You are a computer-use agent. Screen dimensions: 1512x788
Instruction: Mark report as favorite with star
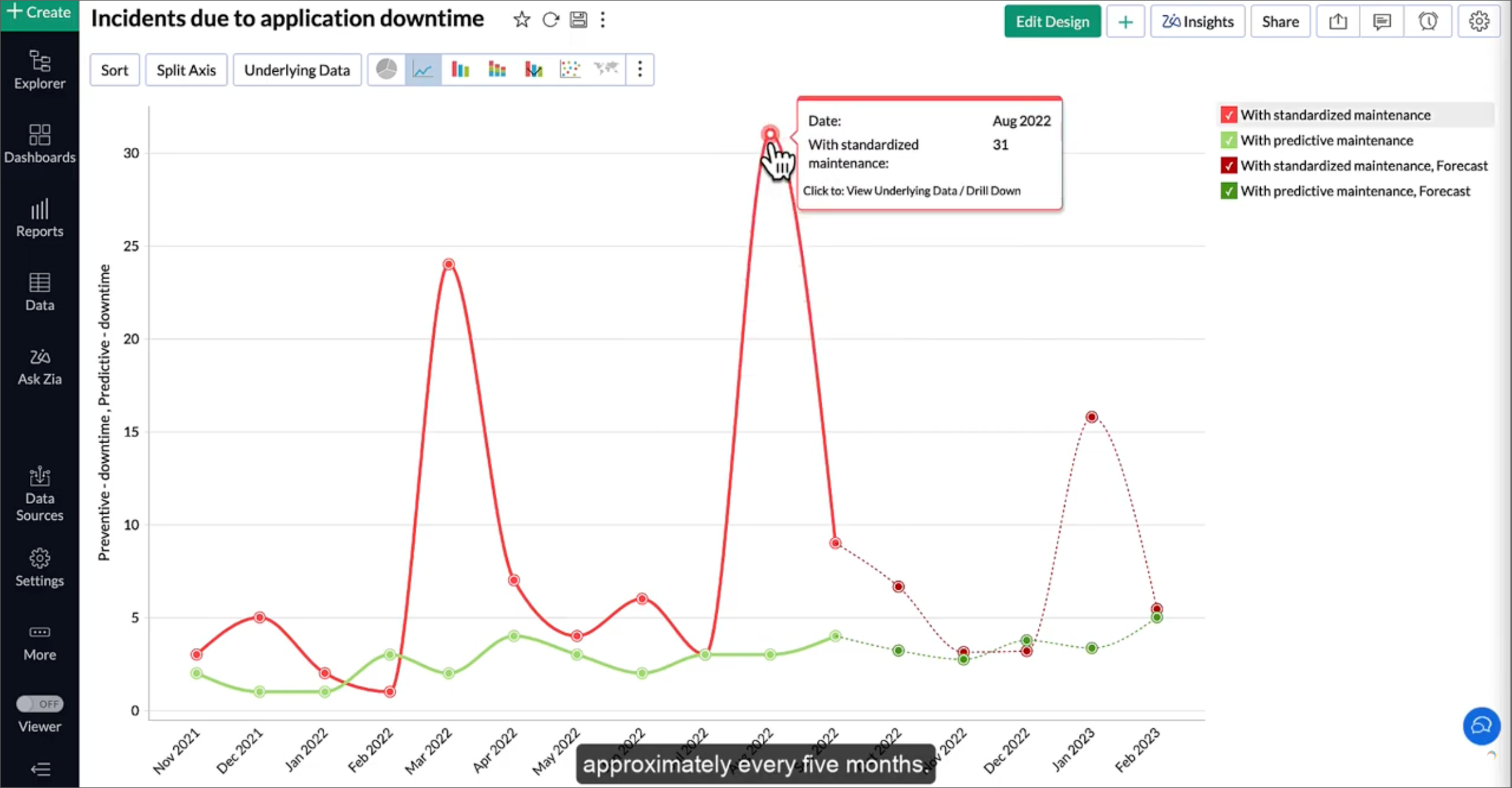[x=521, y=20]
